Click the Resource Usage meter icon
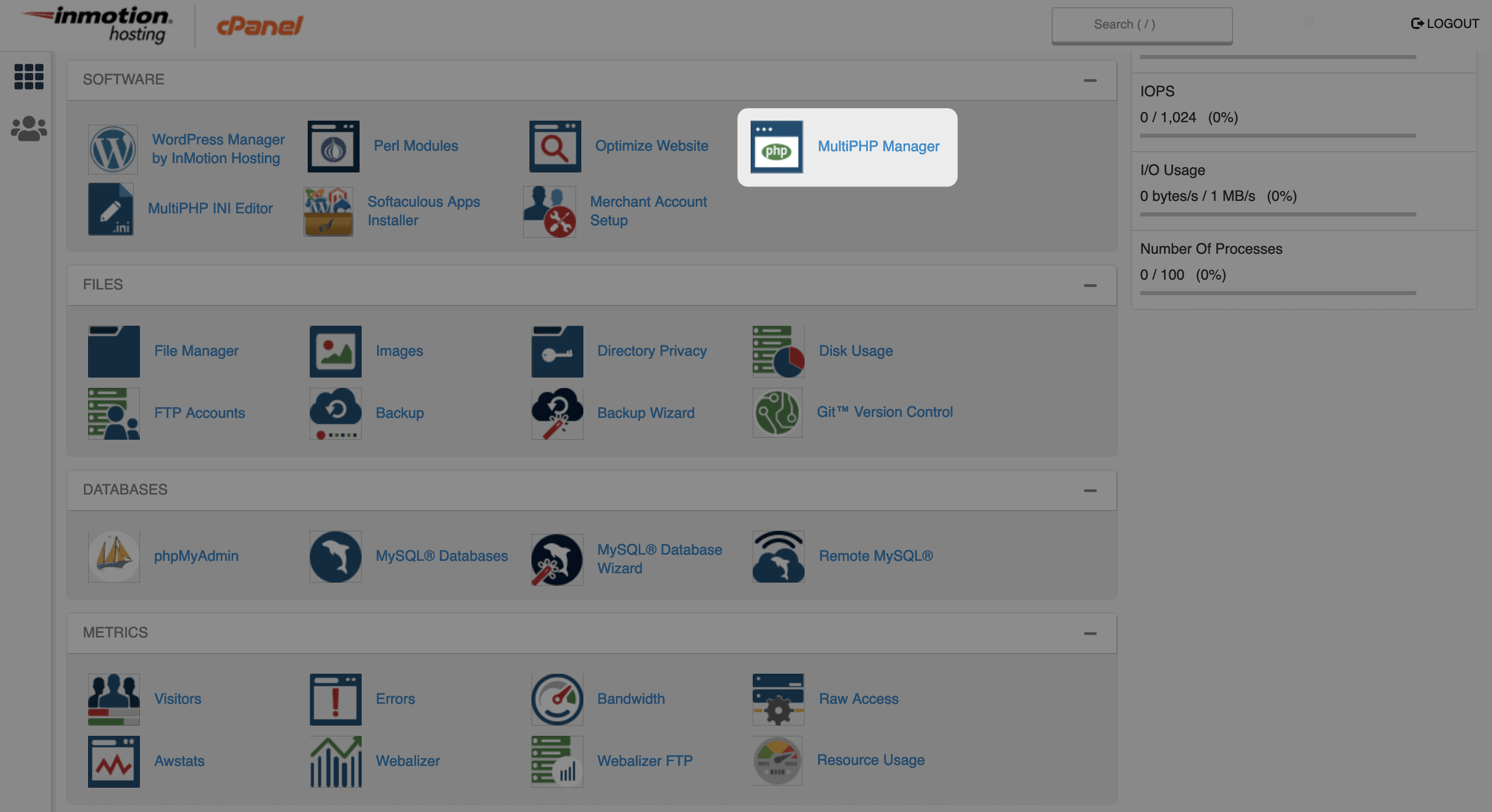The height and width of the screenshot is (812, 1492). point(777,760)
